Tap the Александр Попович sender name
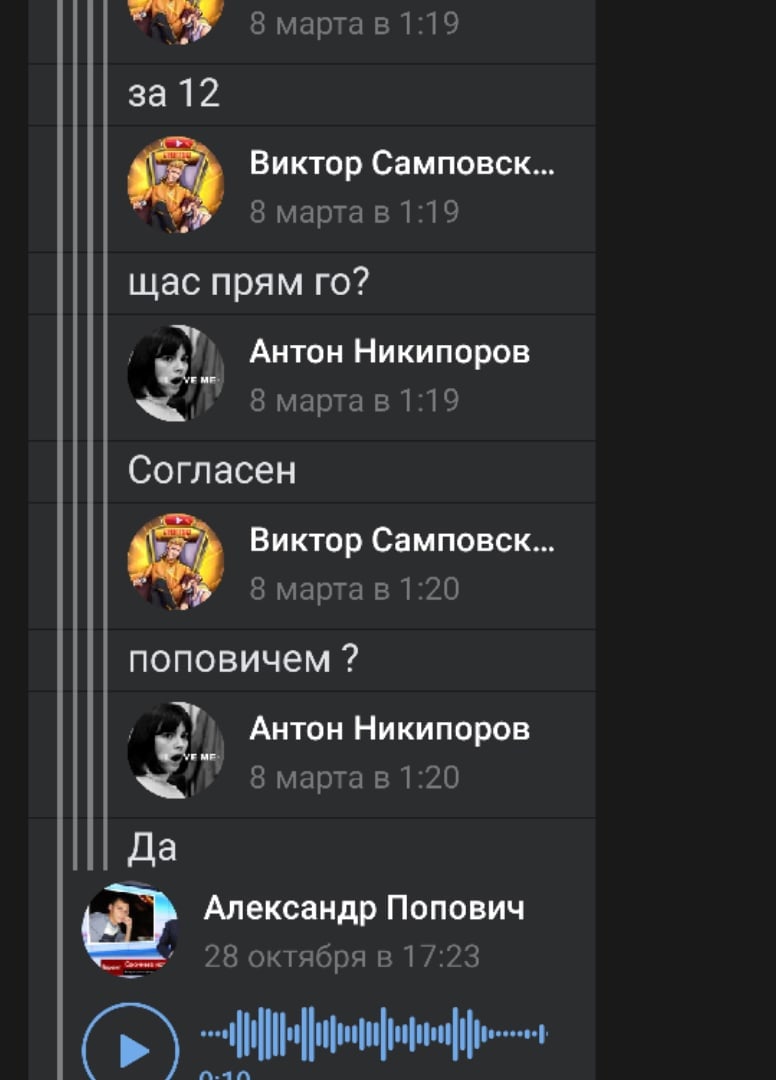Viewport: 776px width, 1080px height. (x=364, y=908)
